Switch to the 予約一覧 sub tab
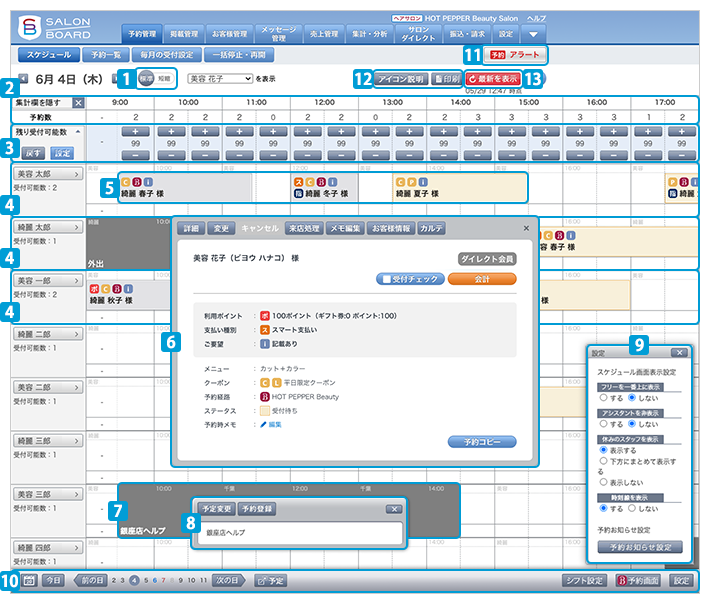This screenshot has height=603, width=710. pos(106,55)
